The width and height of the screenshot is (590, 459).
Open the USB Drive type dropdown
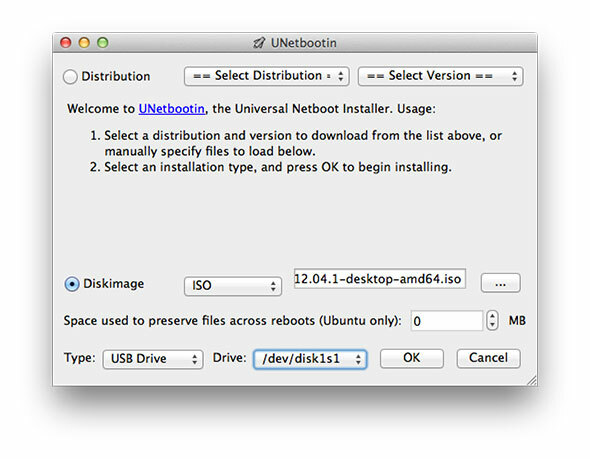click(153, 359)
